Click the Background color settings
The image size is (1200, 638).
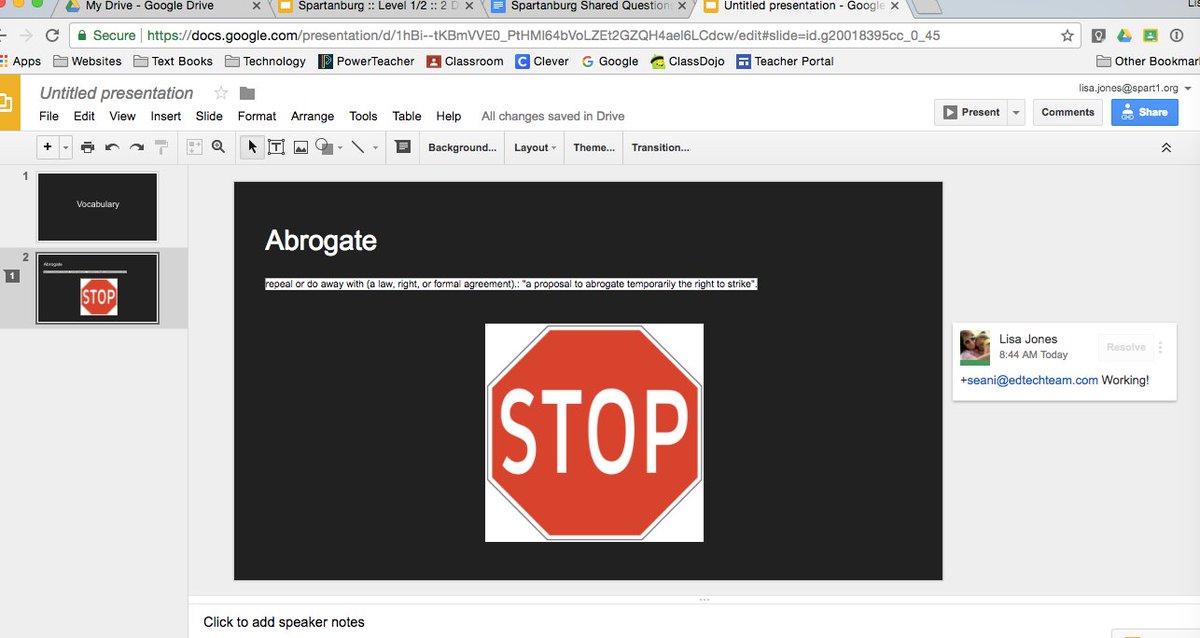(461, 147)
